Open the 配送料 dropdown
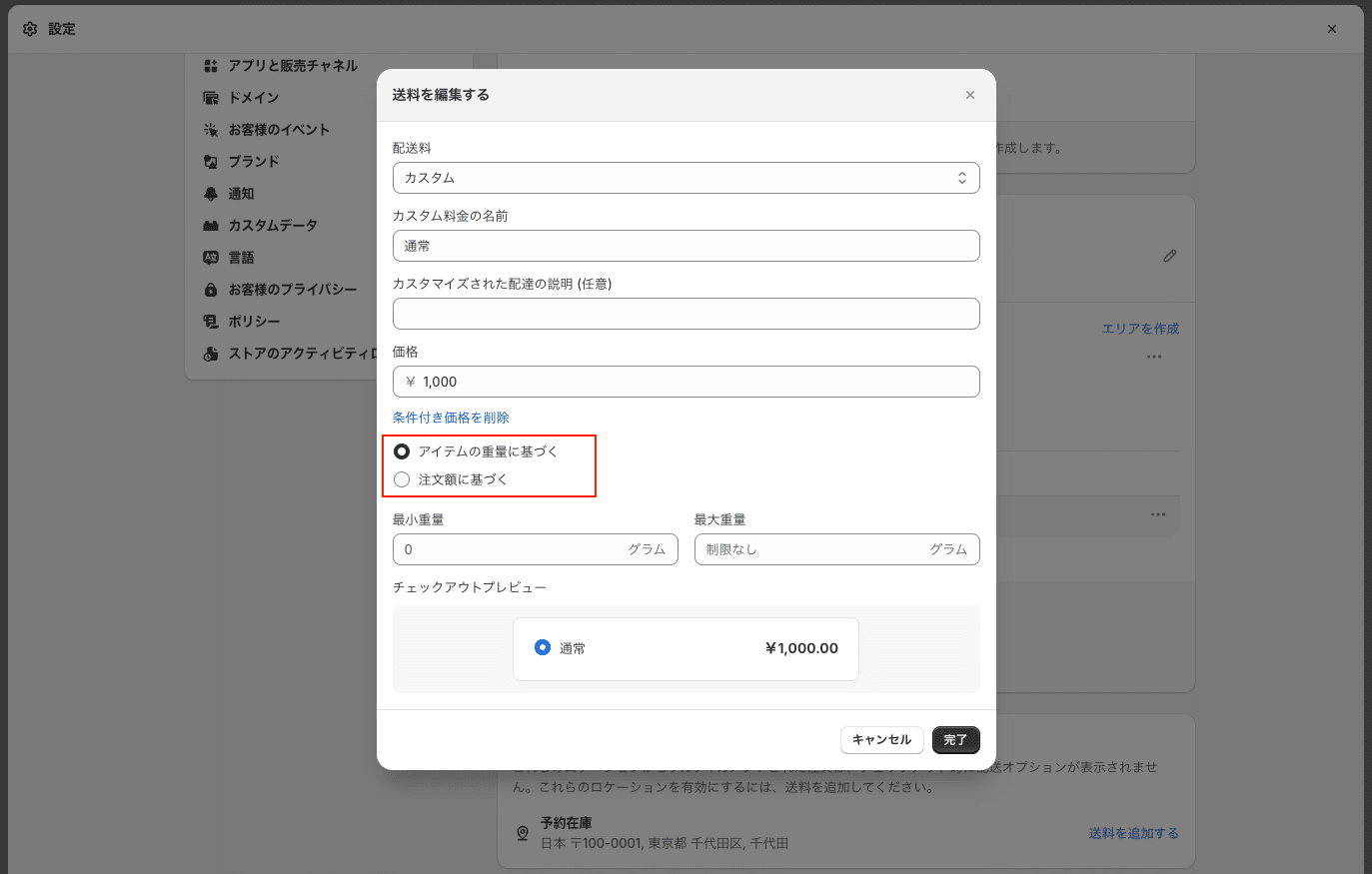Viewport: 1372px width, 874px height. pyautogui.click(x=686, y=177)
